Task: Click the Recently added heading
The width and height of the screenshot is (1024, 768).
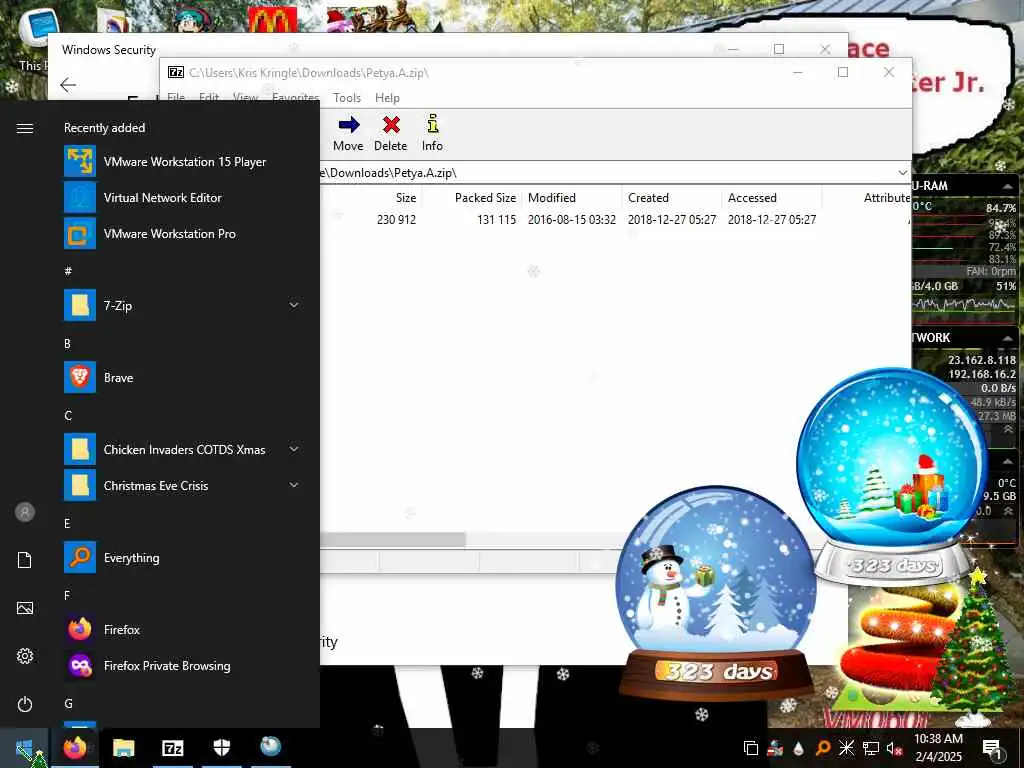Action: [104, 128]
